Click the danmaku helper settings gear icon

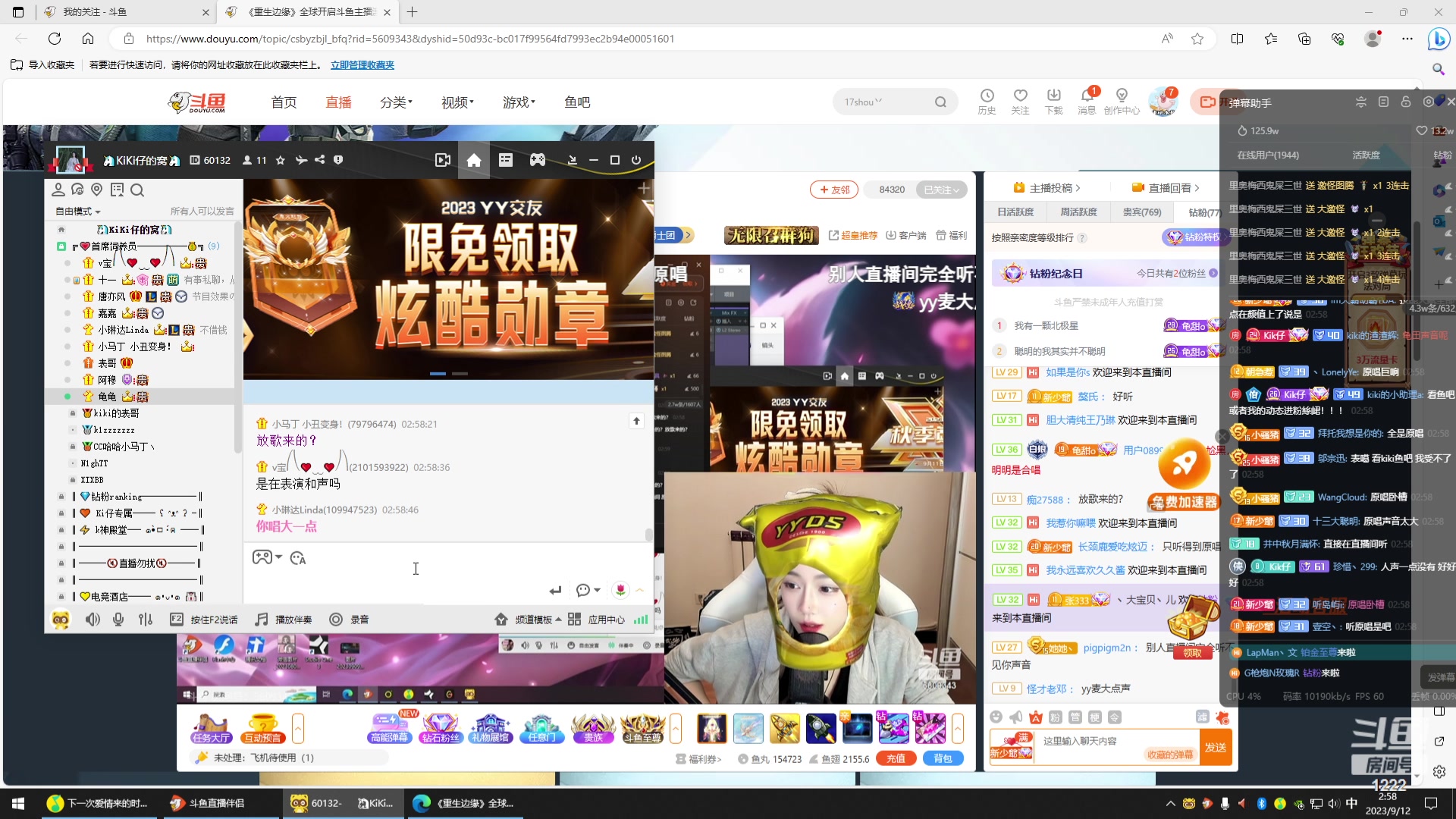[x=1429, y=102]
